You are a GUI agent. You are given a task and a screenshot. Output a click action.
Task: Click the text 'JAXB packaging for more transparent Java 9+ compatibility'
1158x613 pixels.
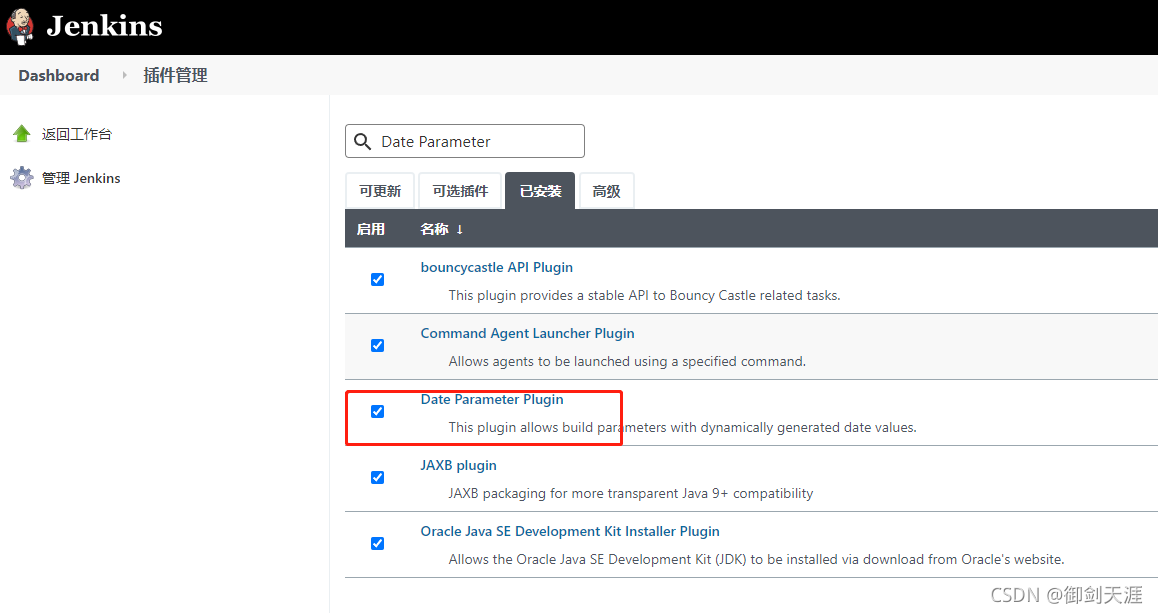pos(631,493)
